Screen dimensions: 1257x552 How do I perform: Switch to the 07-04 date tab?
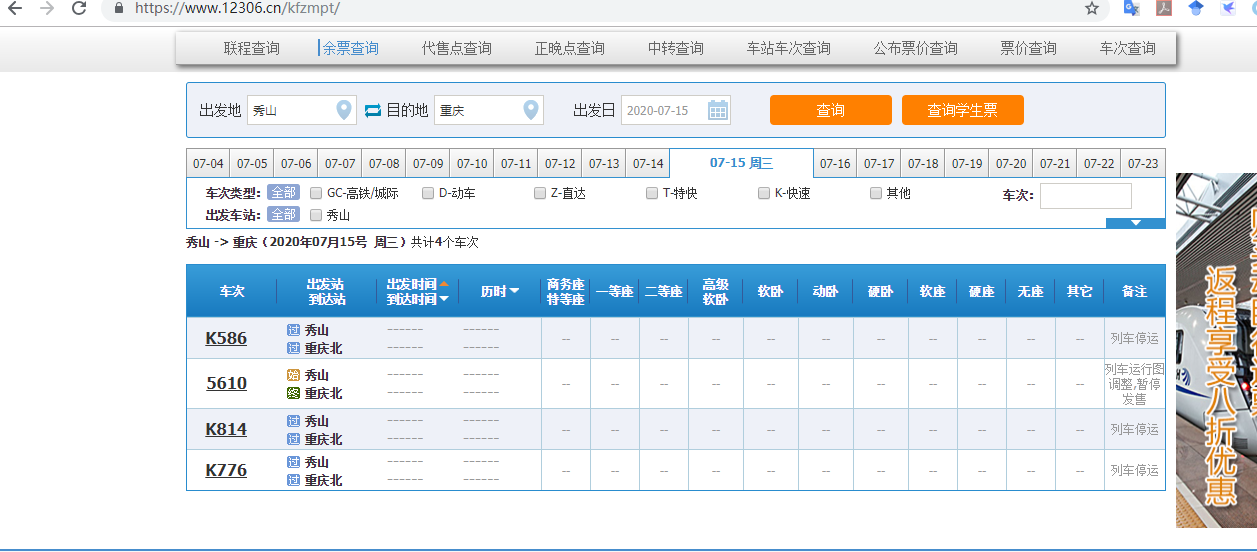tap(208, 164)
